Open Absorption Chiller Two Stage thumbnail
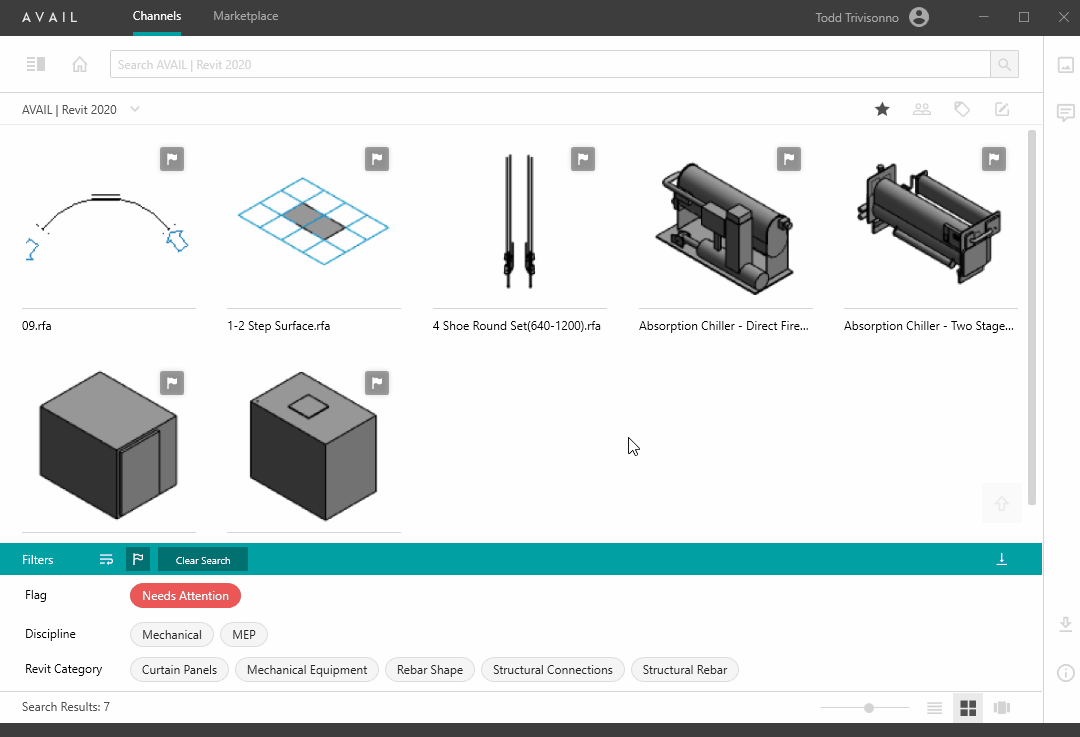Image resolution: width=1080 pixels, height=737 pixels. pos(930,223)
